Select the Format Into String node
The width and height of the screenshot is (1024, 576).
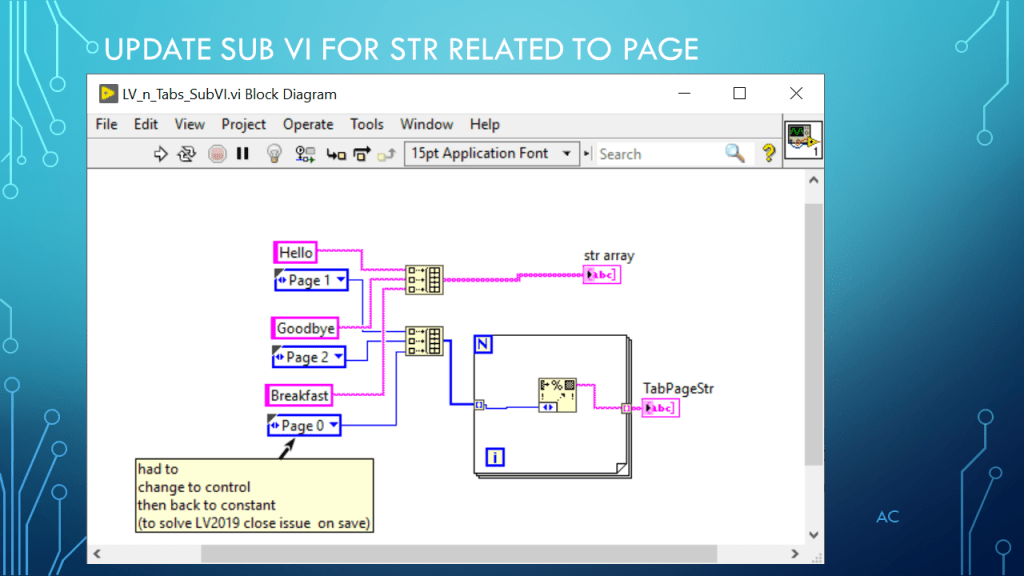coord(555,396)
